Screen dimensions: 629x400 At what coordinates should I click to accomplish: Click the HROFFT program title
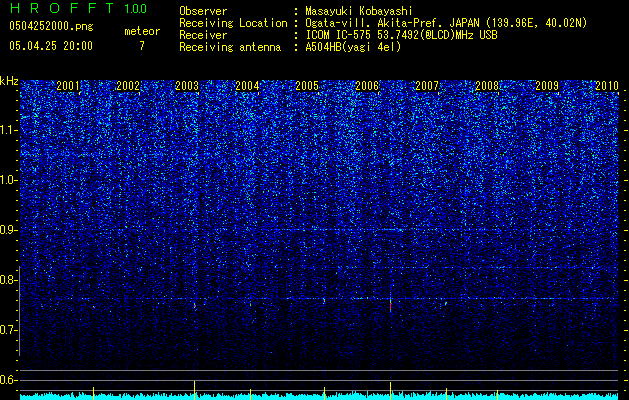click(x=63, y=8)
